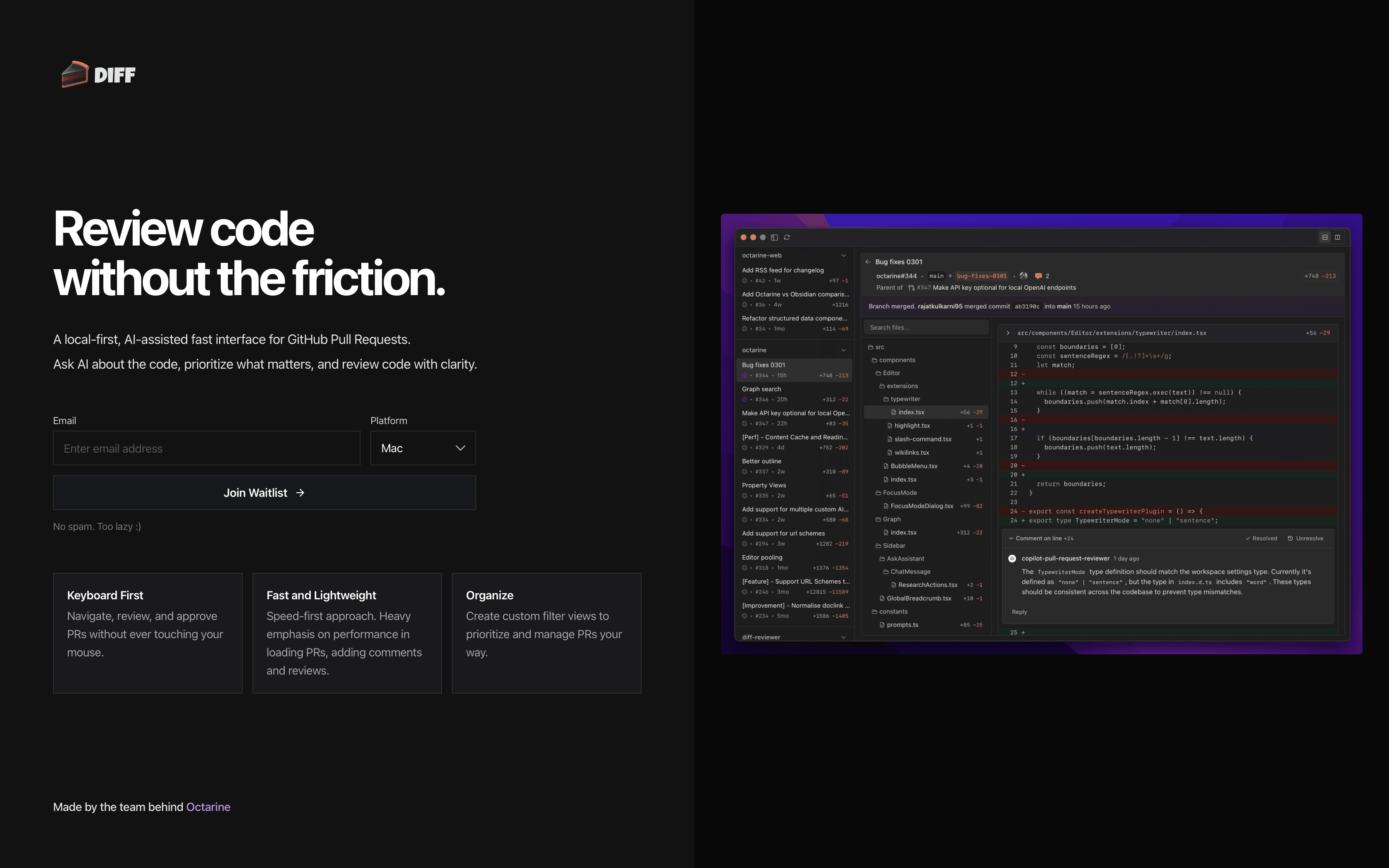This screenshot has height=868, width=1389.
Task: Click the bug-fixes-0301 branch label
Action: pyautogui.click(x=981, y=276)
